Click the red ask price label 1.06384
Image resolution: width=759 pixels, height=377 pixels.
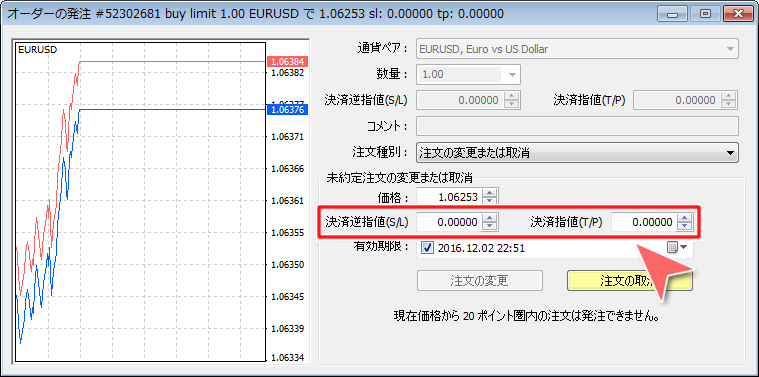click(x=288, y=61)
